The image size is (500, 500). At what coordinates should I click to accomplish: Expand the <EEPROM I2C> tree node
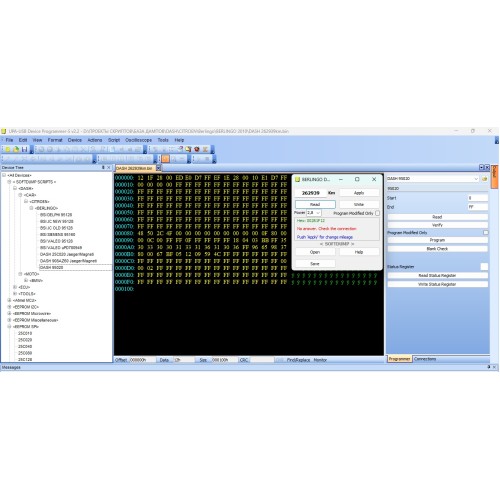[x=9, y=307]
